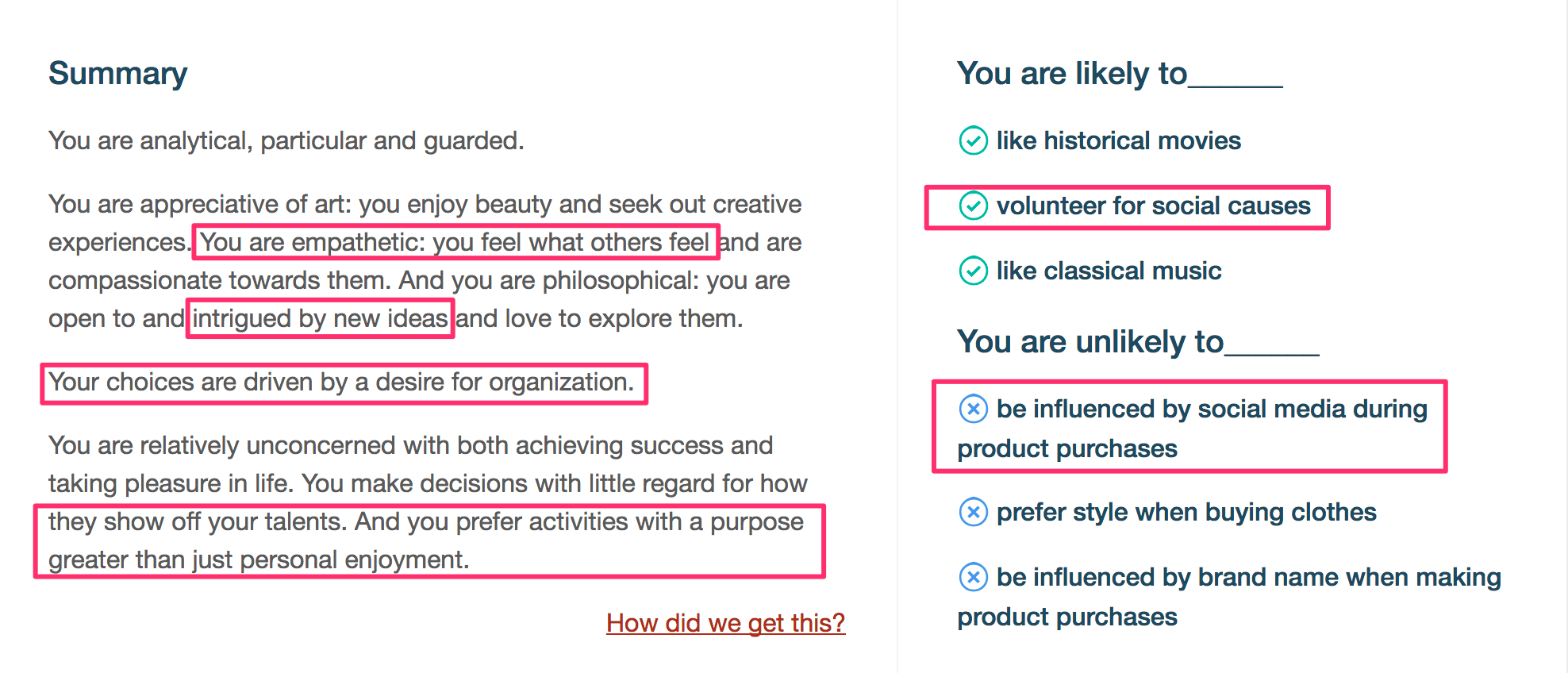The height and width of the screenshot is (673, 1568).
Task: Click the X icon beside brand name influence
Action: pyautogui.click(x=974, y=577)
